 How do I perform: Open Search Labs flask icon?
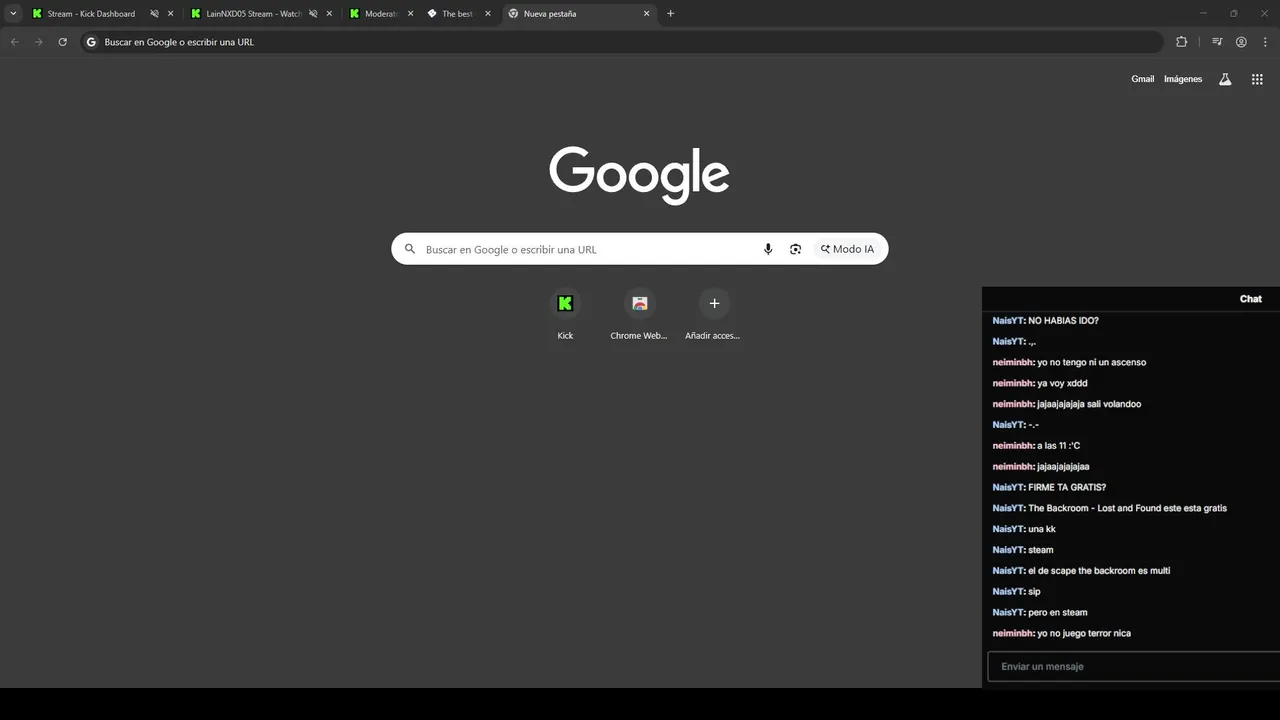[1225, 79]
